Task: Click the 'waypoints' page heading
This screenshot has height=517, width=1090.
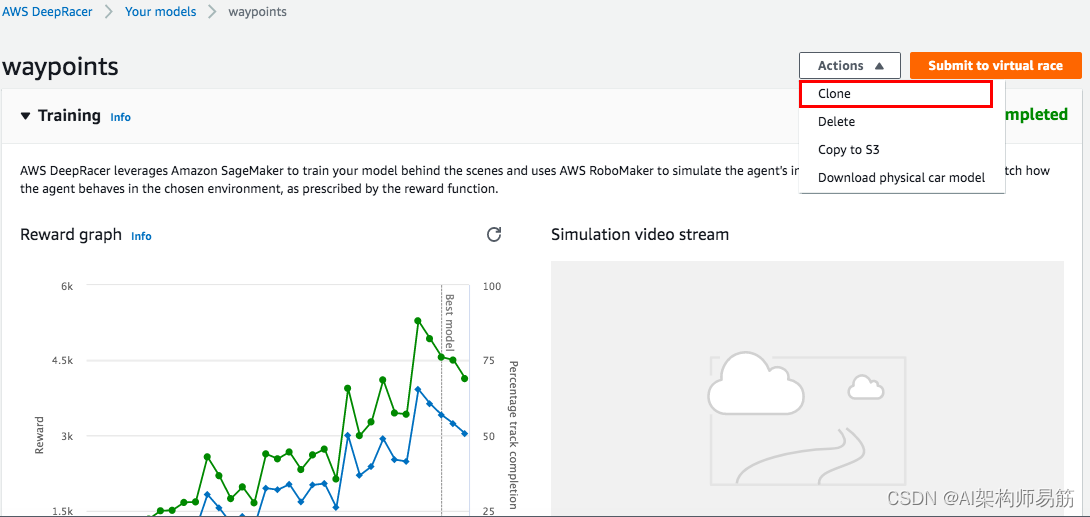Action: pos(60,66)
